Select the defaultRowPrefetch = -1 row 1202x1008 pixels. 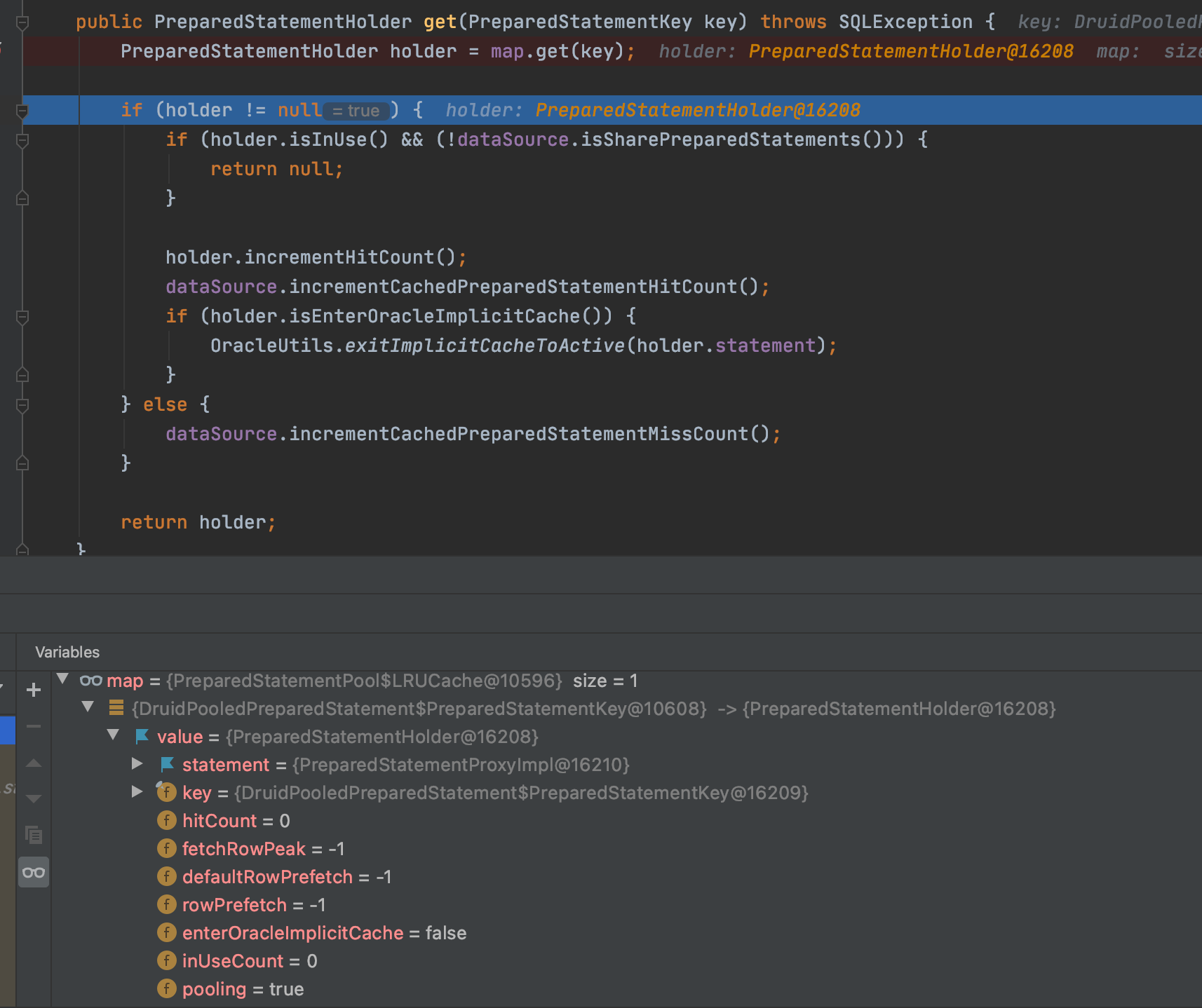pyautogui.click(x=626, y=877)
